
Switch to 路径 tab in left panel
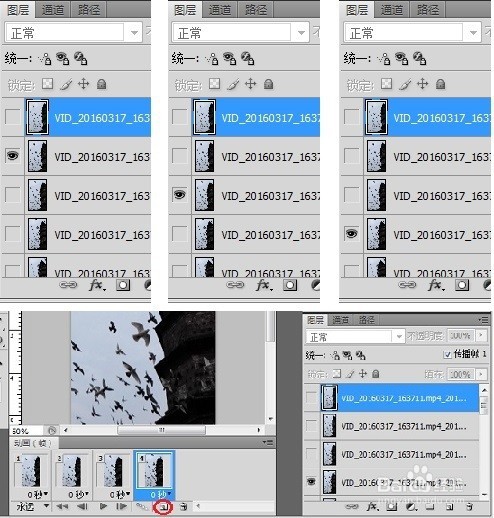click(x=89, y=10)
